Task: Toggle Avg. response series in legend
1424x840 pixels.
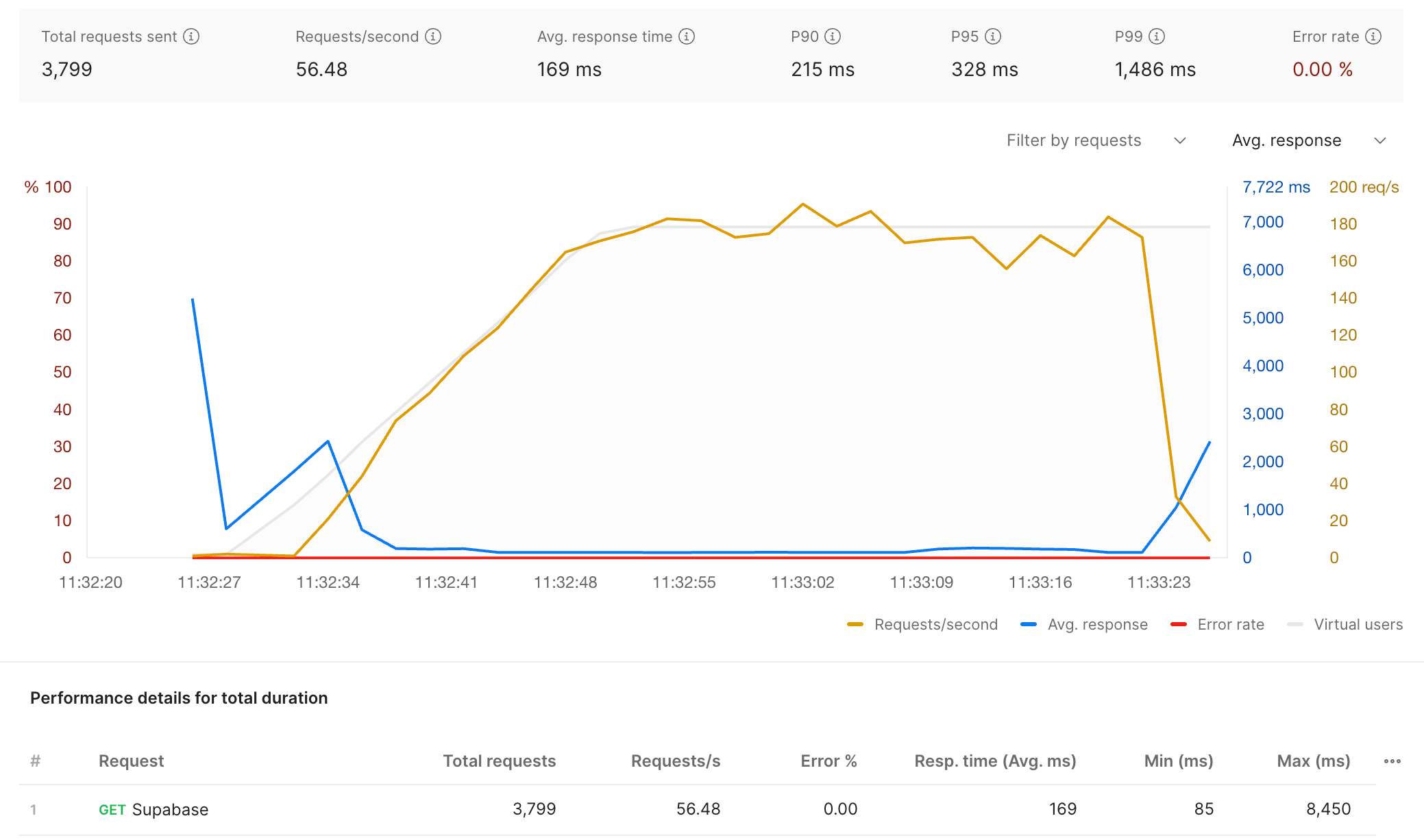Action: pyautogui.click(x=1084, y=625)
